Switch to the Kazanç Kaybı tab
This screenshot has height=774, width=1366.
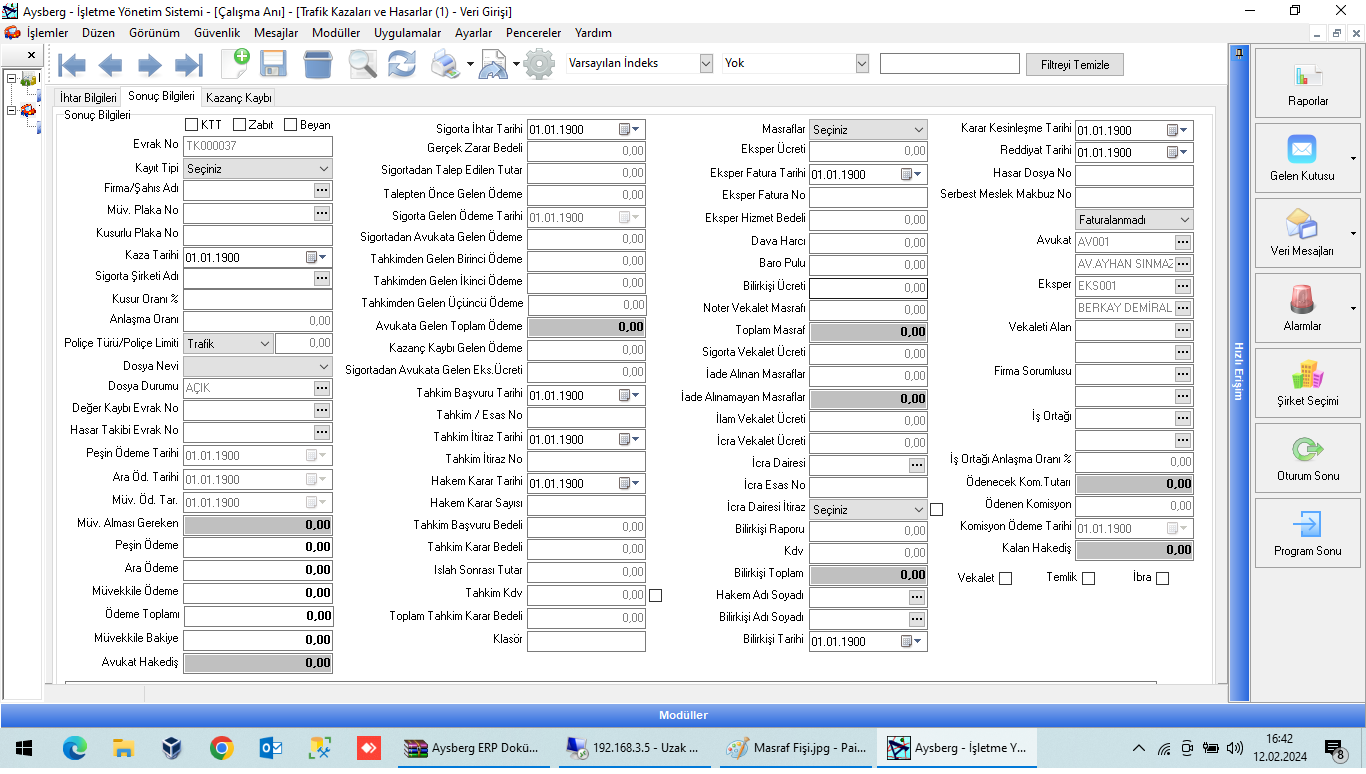tap(238, 98)
